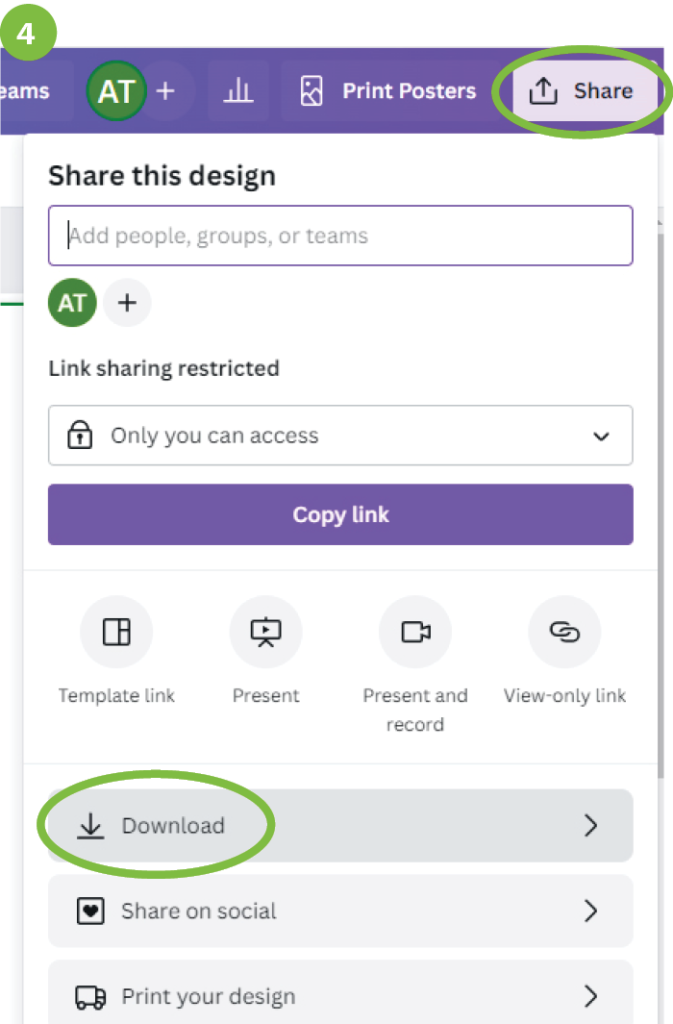Click the View-only link icon
Image resolution: width=673 pixels, height=1024 pixels.
(x=565, y=632)
